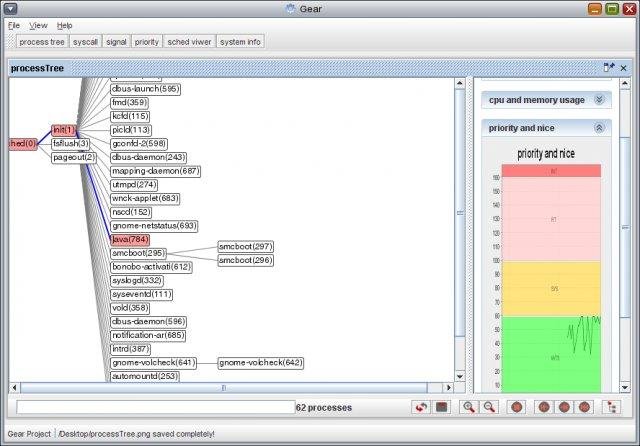
Task: Click the process search input field
Action: pos(156,407)
